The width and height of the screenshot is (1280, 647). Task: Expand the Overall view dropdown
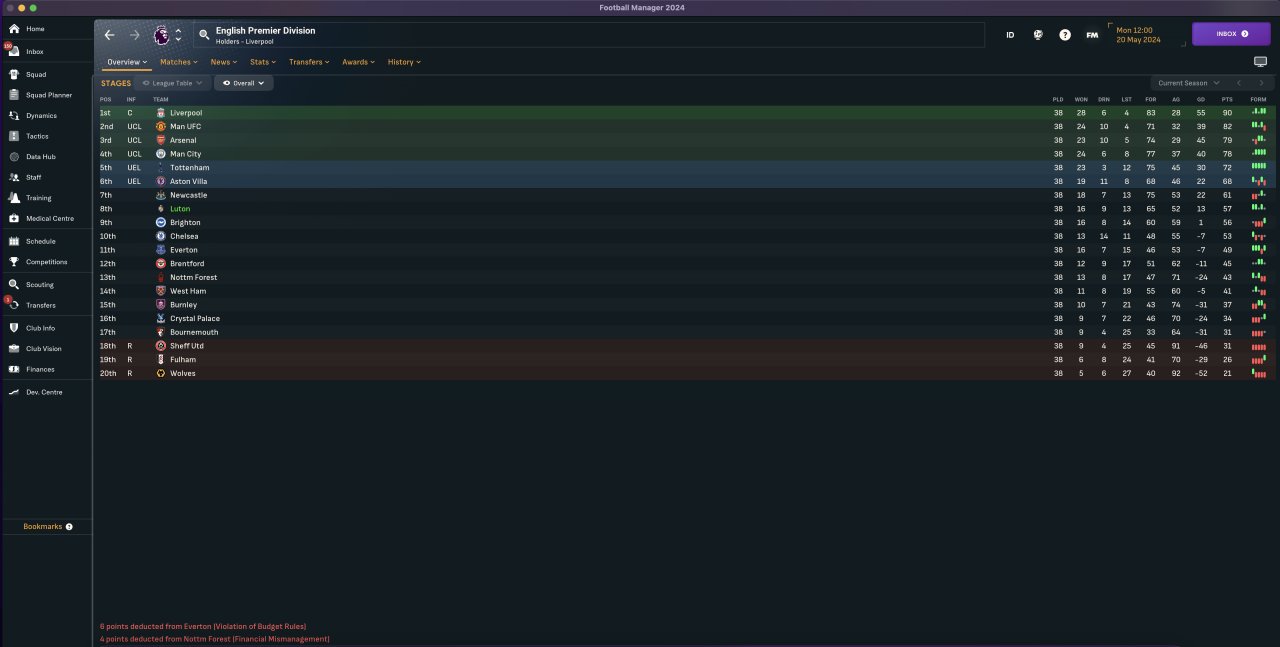click(x=244, y=83)
